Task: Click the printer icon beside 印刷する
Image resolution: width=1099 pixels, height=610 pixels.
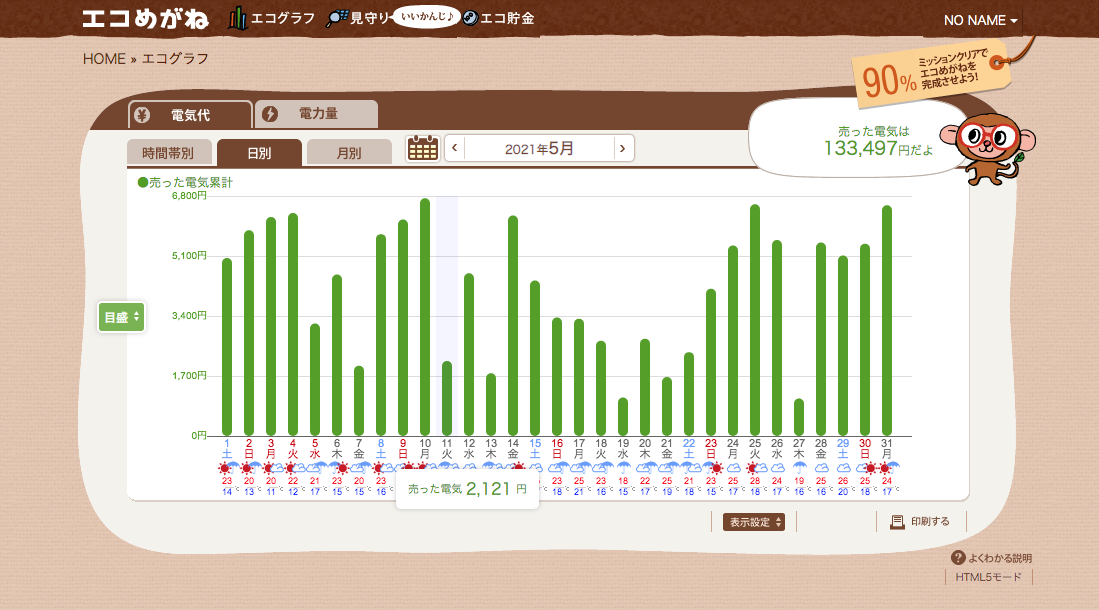Action: click(x=897, y=522)
